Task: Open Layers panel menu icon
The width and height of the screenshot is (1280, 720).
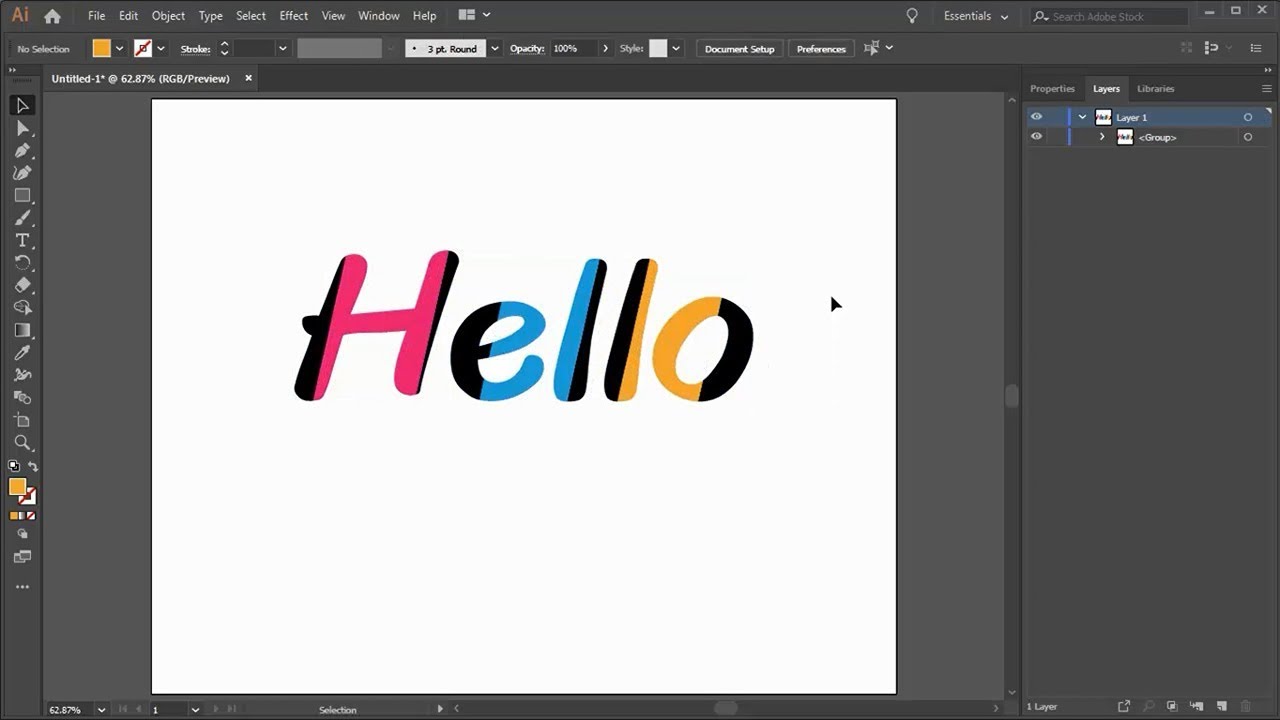Action: pyautogui.click(x=1266, y=89)
